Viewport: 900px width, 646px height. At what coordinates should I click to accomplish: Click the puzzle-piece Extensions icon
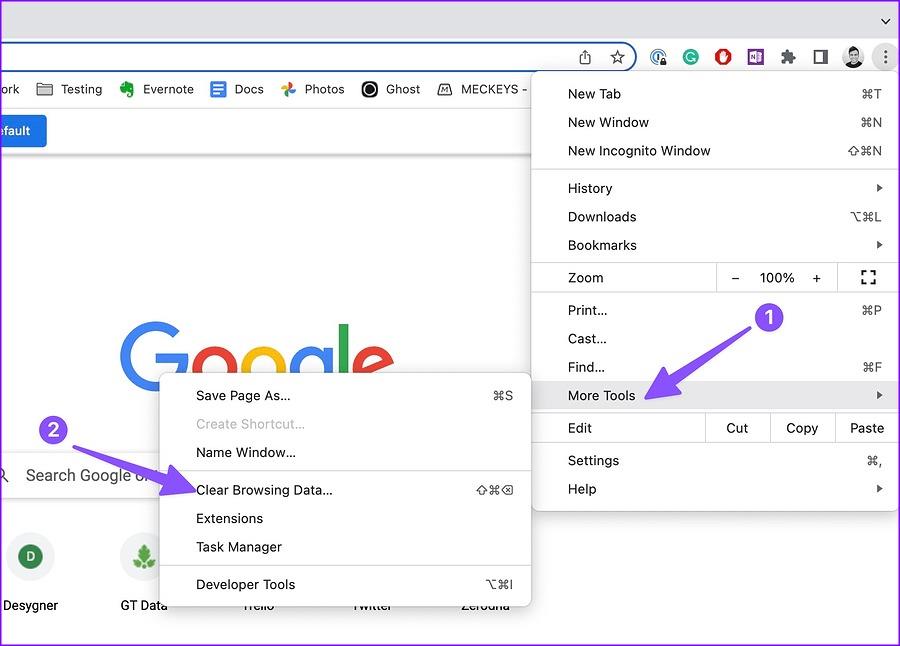coord(787,57)
